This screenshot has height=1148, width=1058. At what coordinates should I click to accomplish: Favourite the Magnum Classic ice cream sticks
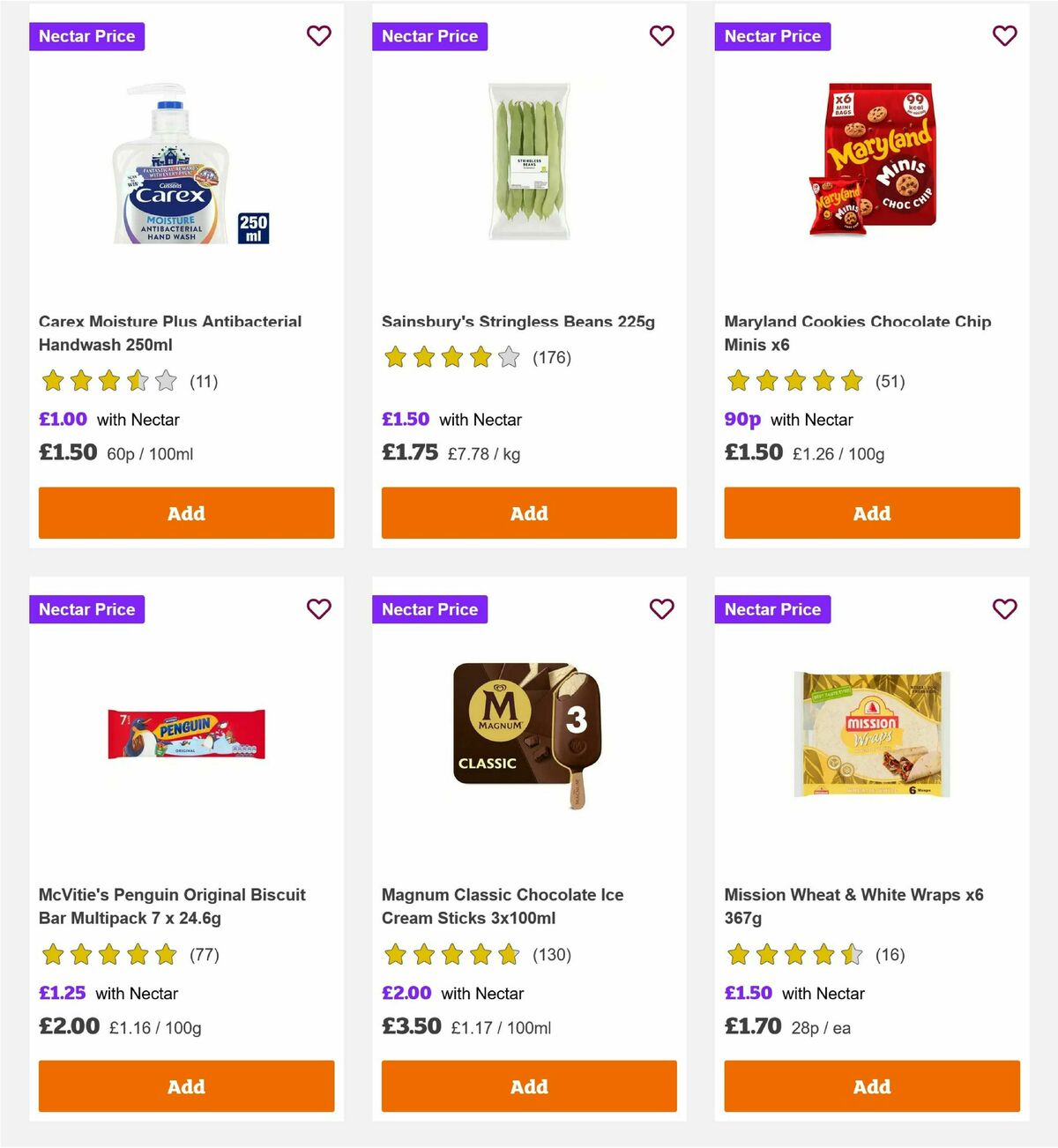click(x=661, y=609)
